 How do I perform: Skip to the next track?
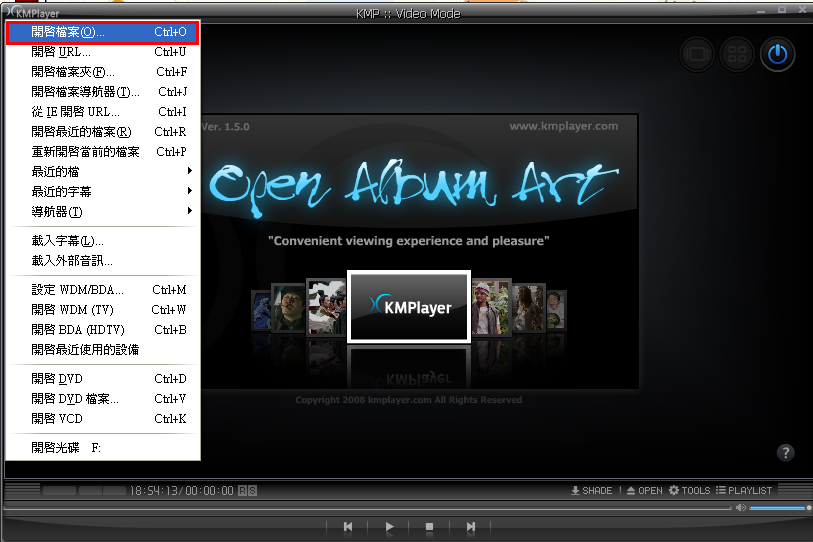(470, 526)
